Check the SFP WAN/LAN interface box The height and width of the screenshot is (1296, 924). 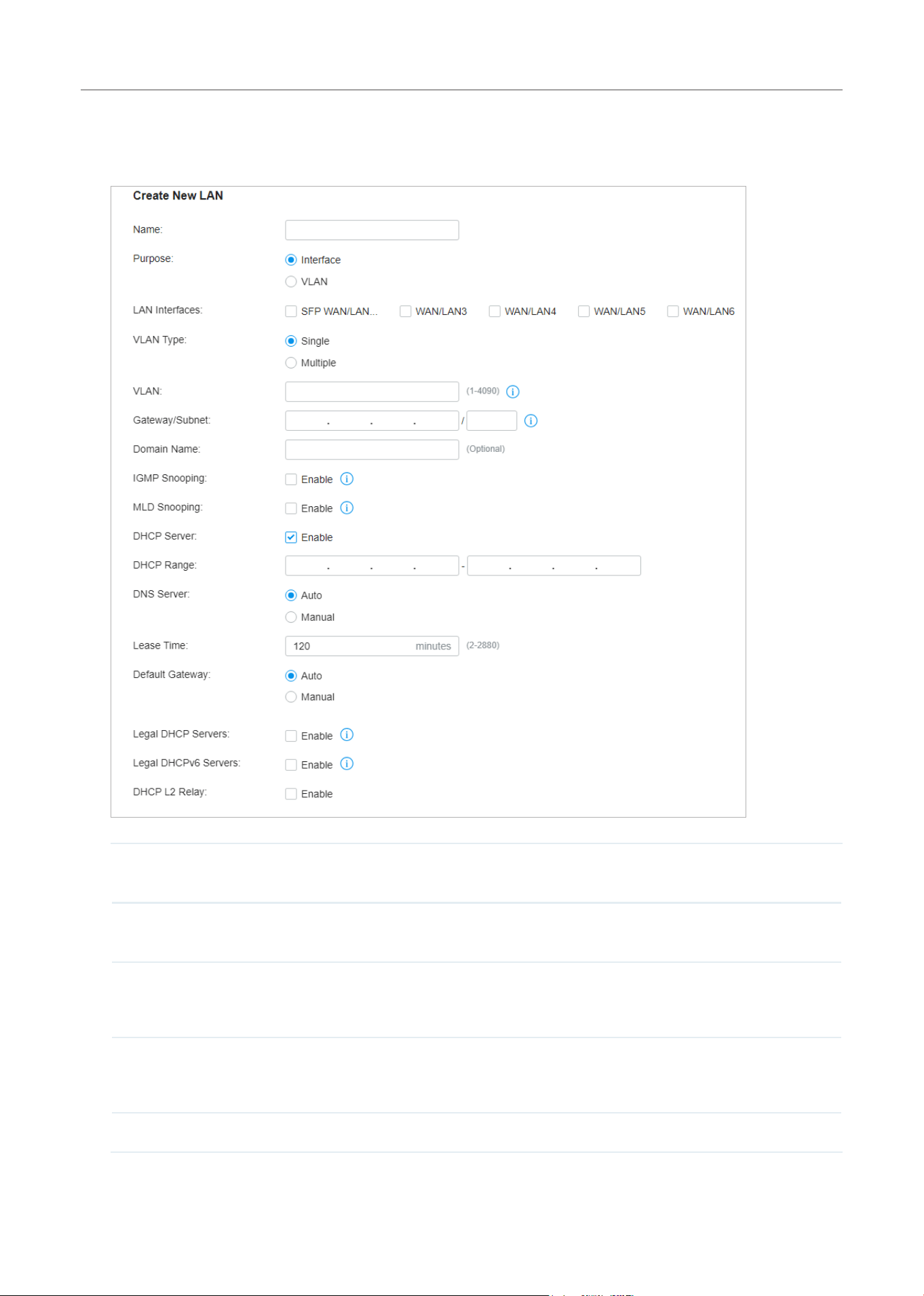click(x=291, y=311)
